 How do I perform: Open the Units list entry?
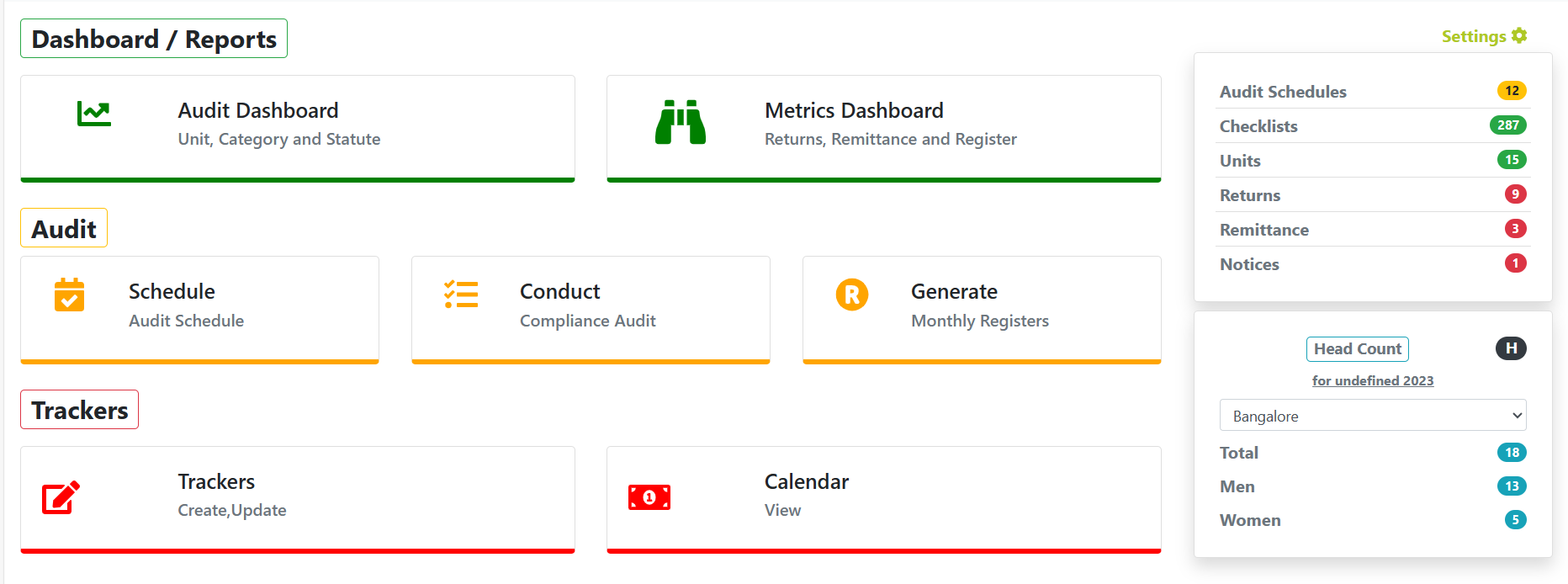coord(1240,161)
